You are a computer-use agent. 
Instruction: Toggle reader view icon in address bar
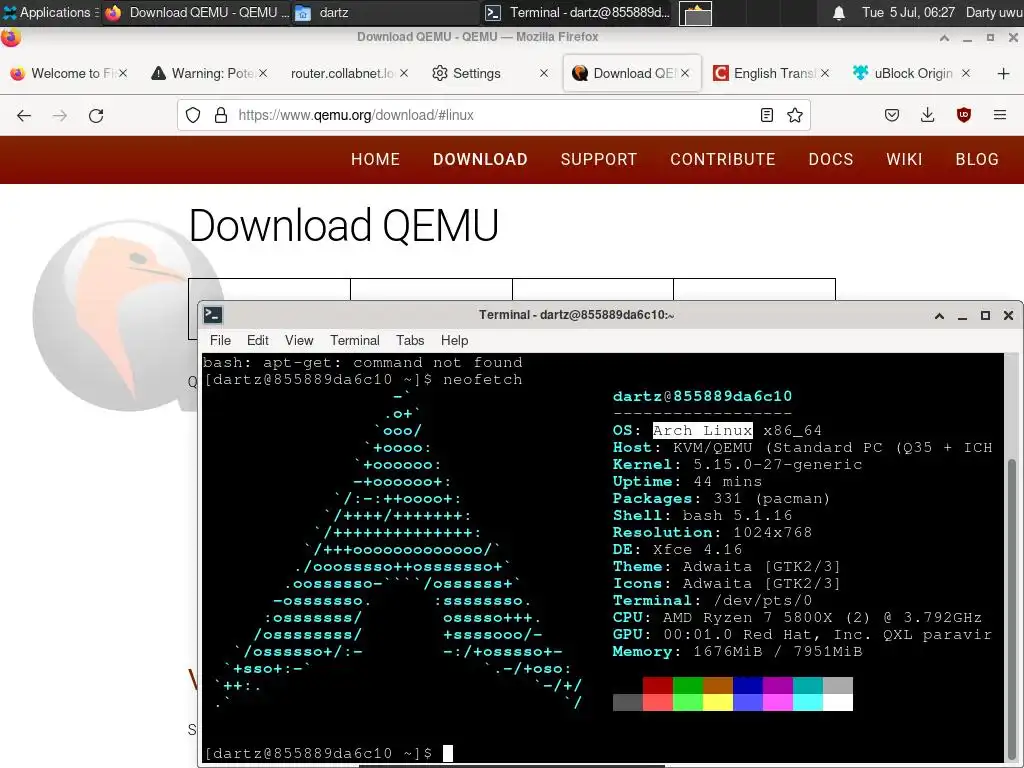pyautogui.click(x=767, y=116)
